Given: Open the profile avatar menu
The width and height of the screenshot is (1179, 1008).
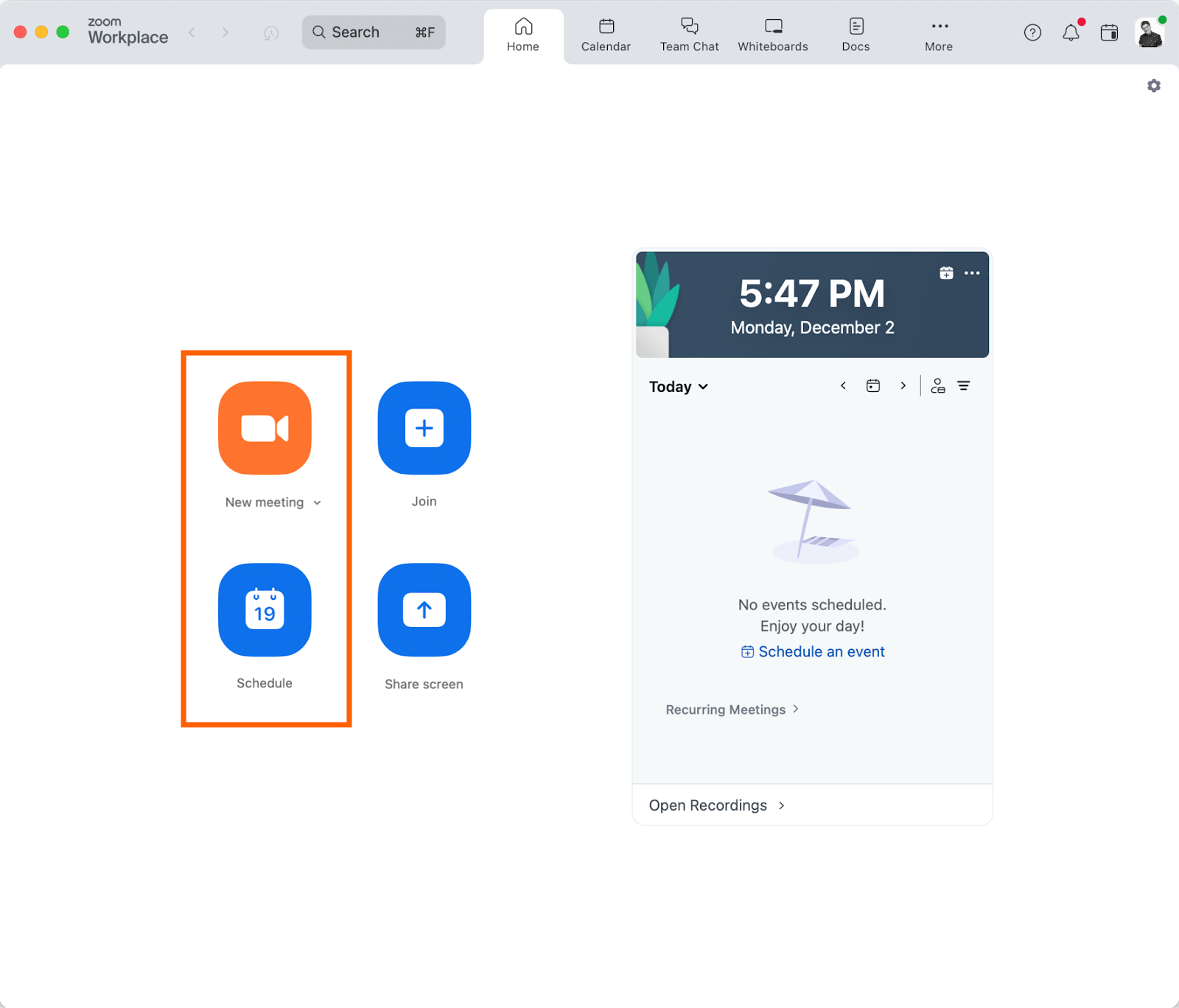Looking at the screenshot, I should click(1150, 33).
